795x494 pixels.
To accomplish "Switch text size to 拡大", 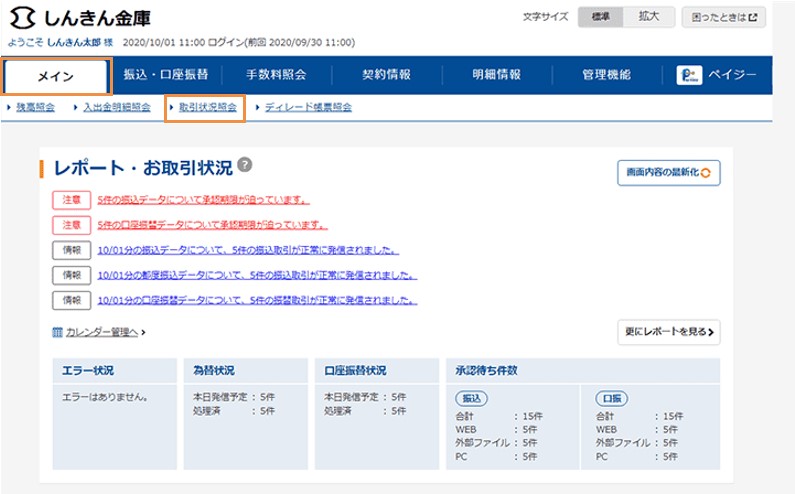I will pyautogui.click(x=649, y=17).
